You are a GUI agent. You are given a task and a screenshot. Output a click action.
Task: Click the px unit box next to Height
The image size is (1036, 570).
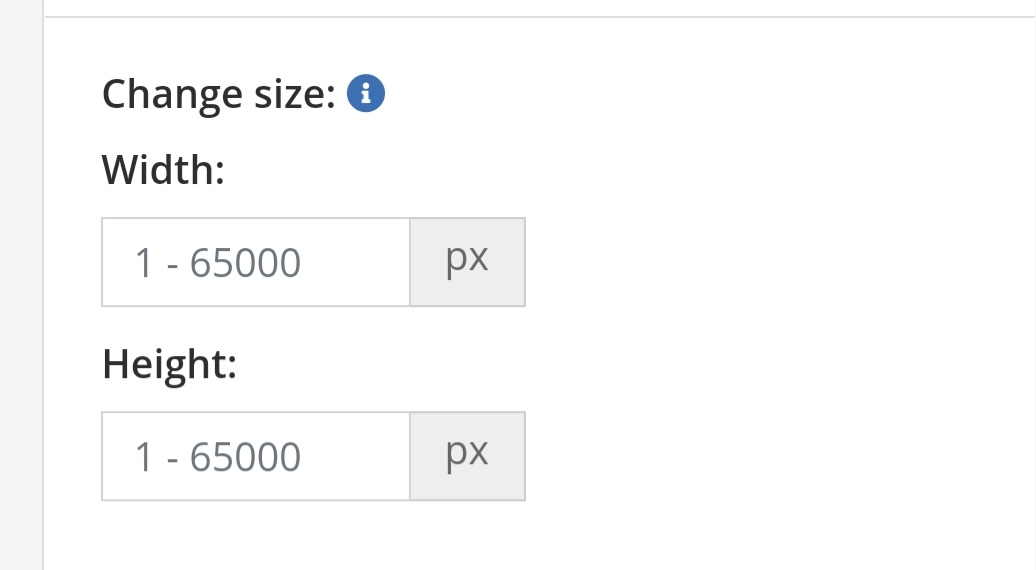pyautogui.click(x=468, y=456)
